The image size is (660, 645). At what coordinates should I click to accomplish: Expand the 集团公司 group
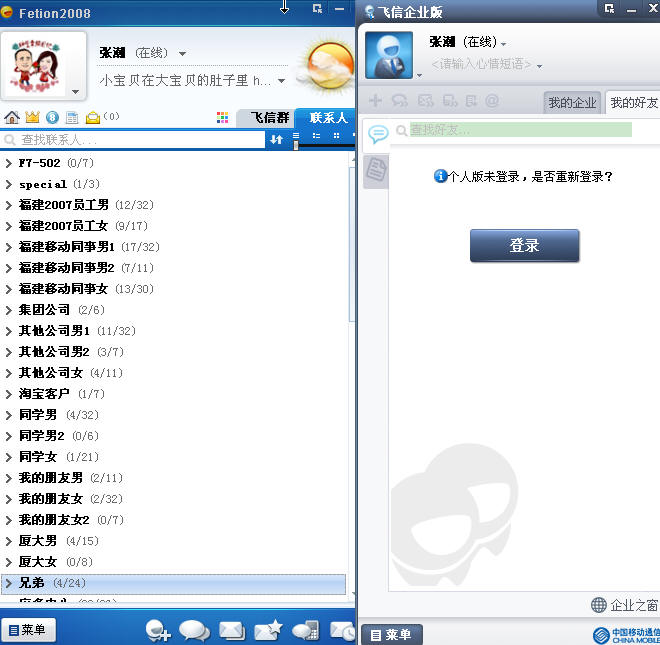[x=8, y=310]
